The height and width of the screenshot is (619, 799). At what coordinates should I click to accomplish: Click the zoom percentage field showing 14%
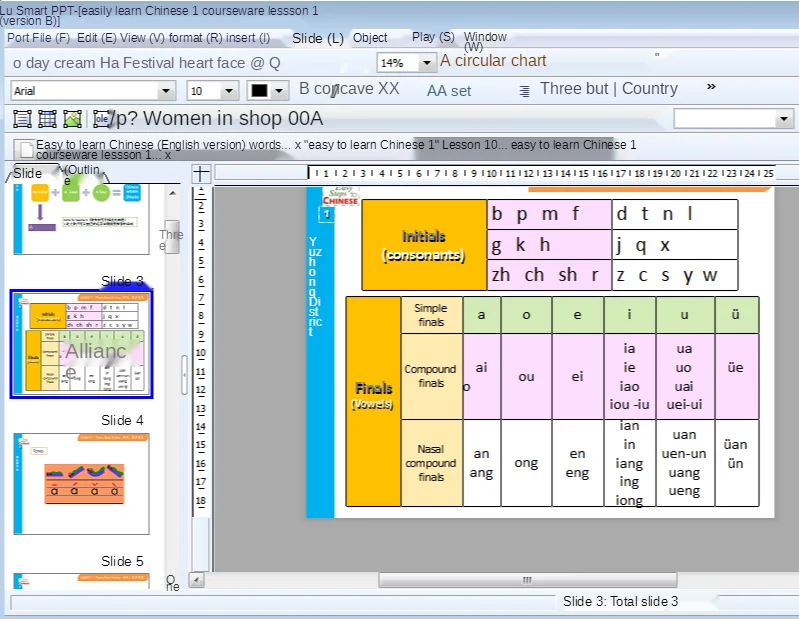click(398, 63)
